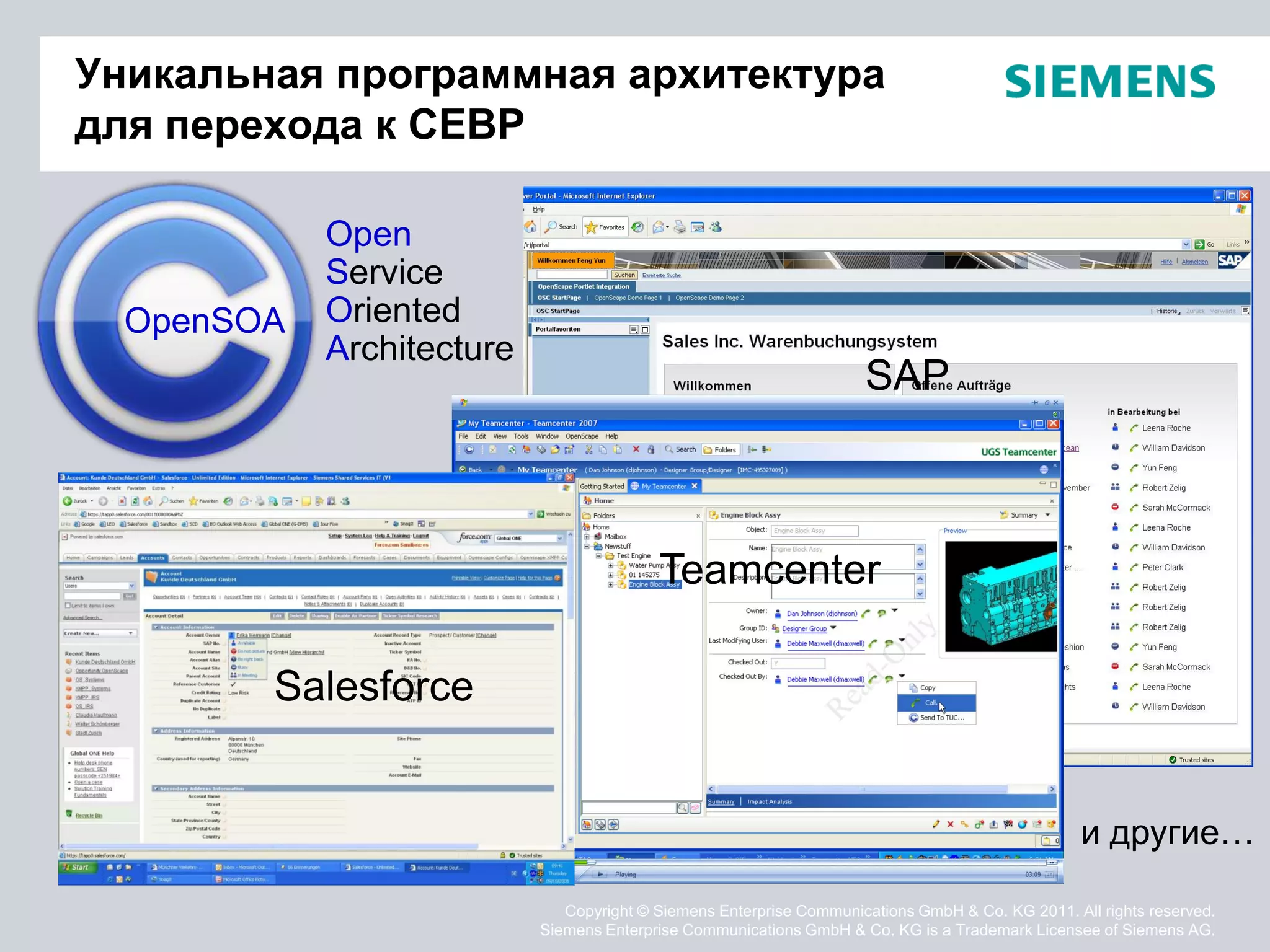Click Abmelden link in SAP portal

1195,262
